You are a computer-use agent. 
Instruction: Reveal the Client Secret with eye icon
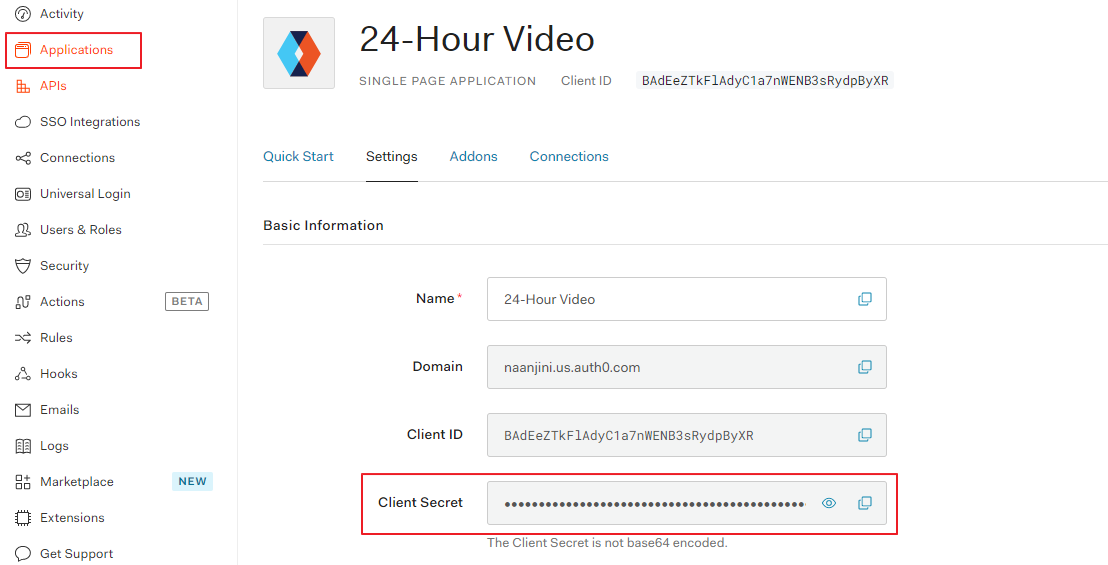point(829,503)
